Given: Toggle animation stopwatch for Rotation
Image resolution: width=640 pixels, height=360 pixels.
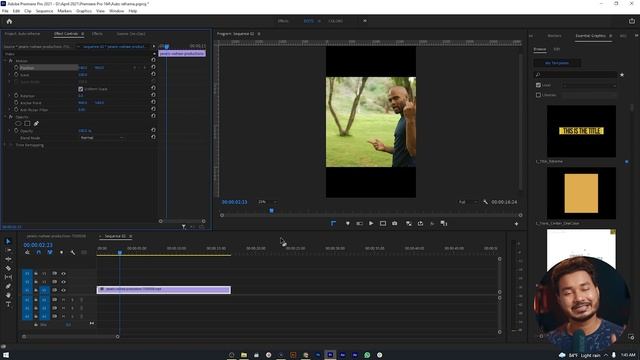Looking at the screenshot, I should [x=16, y=96].
